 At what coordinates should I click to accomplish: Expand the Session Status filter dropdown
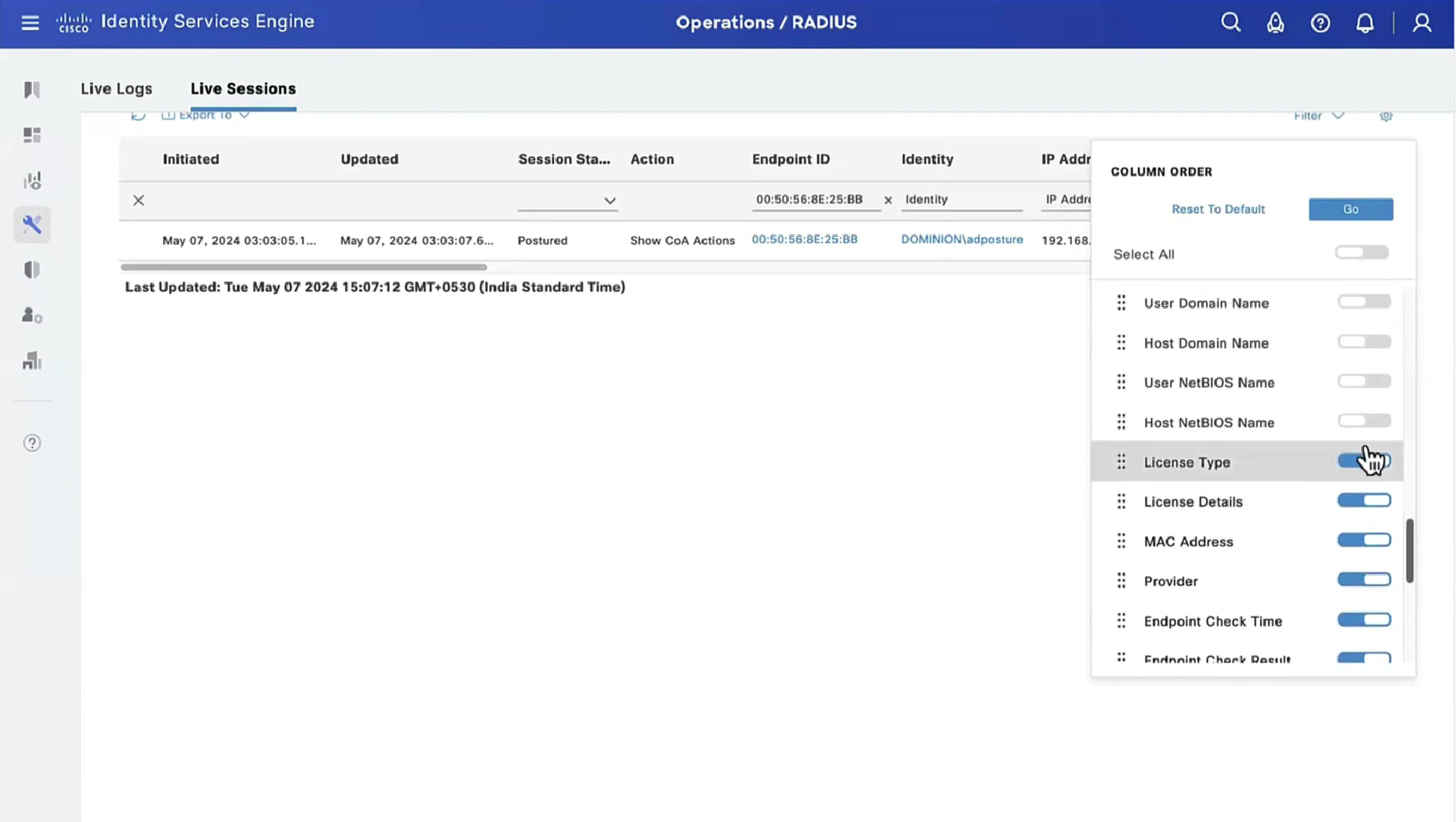[609, 200]
